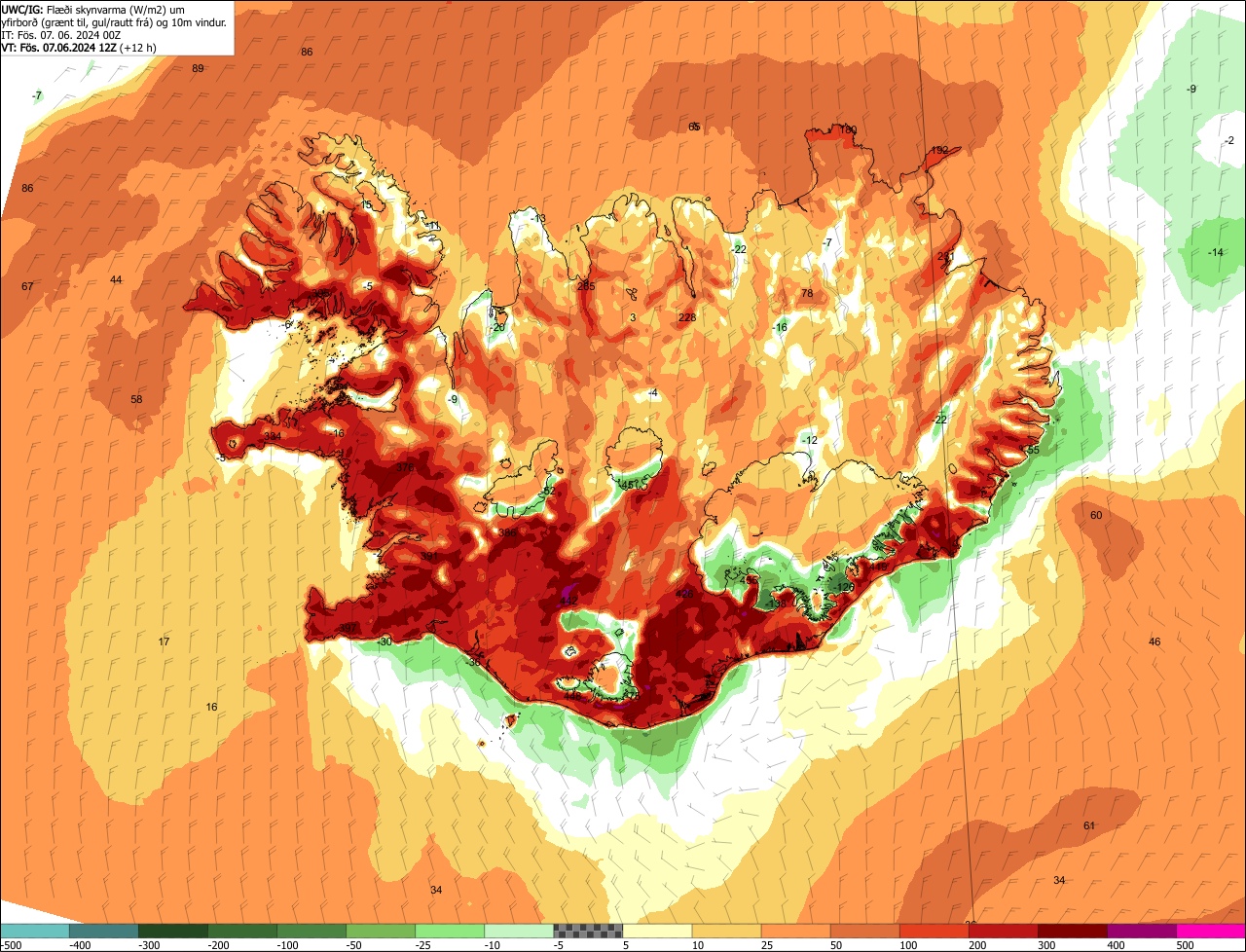Viewport: 1246px width, 952px height.
Task: Click the map value '-36'
Action: click(474, 663)
